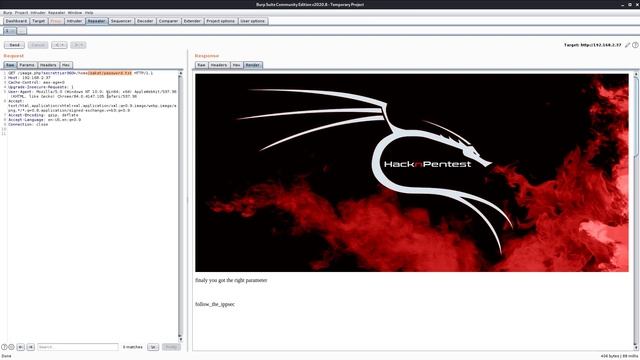Focus the request Search field
Viewport: 640px width, 360px height.
[78, 347]
